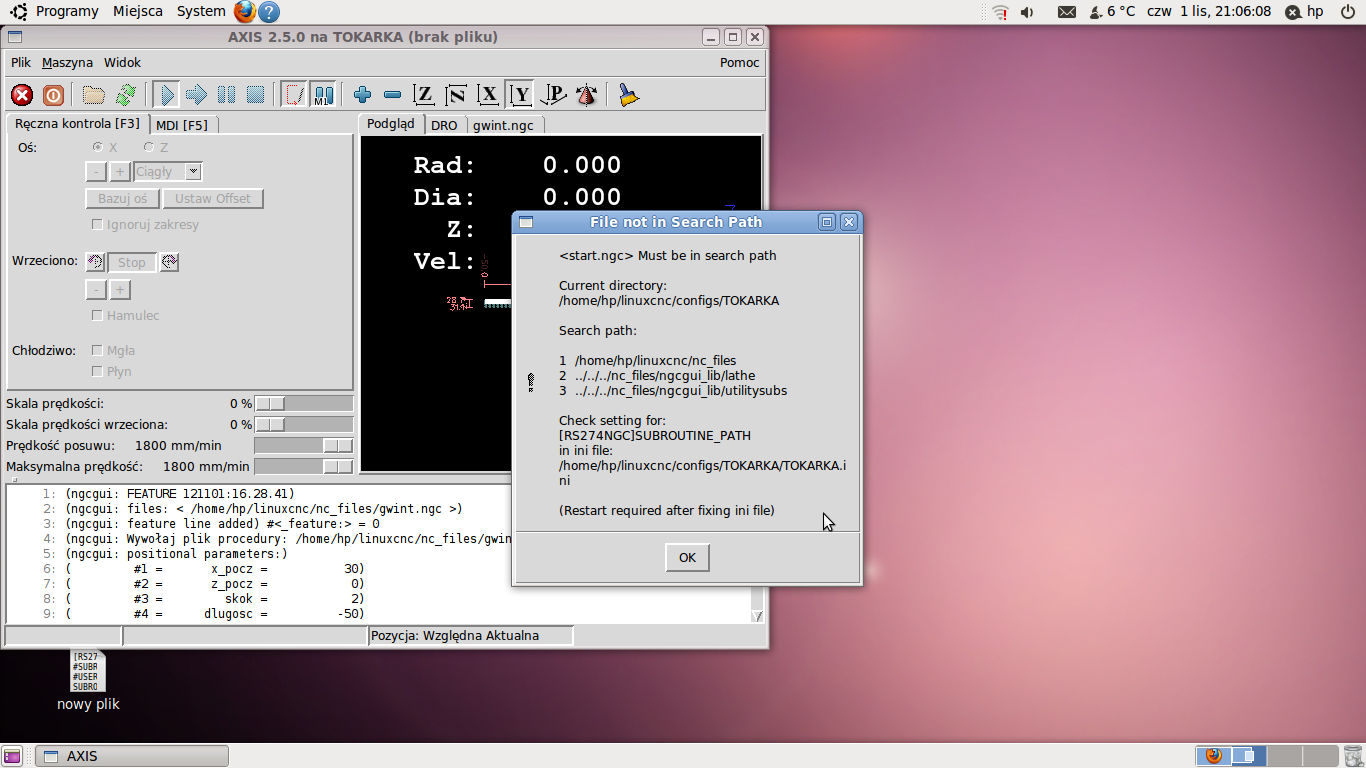Toggle machine power button
The image size is (1366, 768).
(53, 95)
